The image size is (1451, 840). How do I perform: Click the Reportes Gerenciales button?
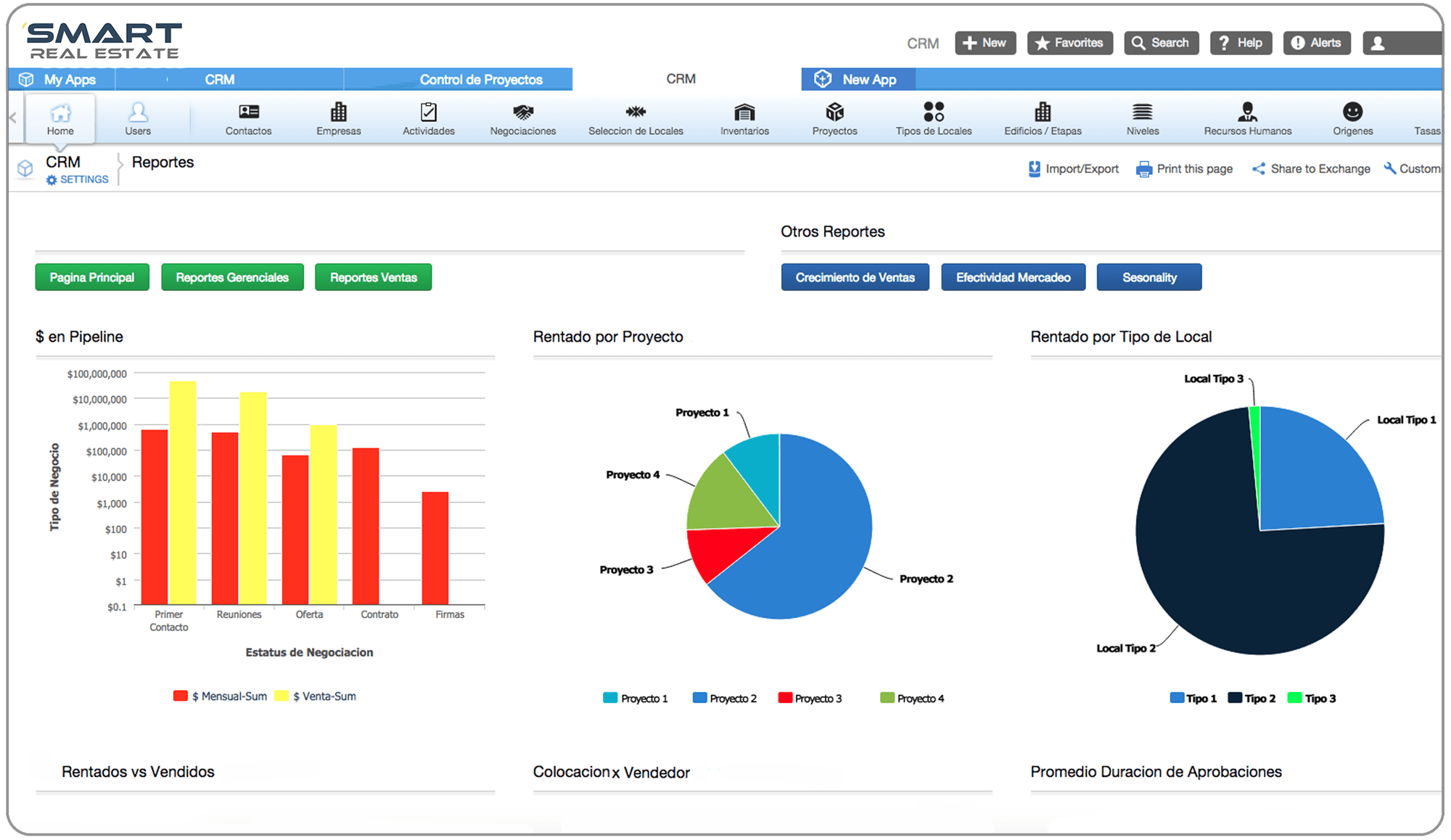232,277
